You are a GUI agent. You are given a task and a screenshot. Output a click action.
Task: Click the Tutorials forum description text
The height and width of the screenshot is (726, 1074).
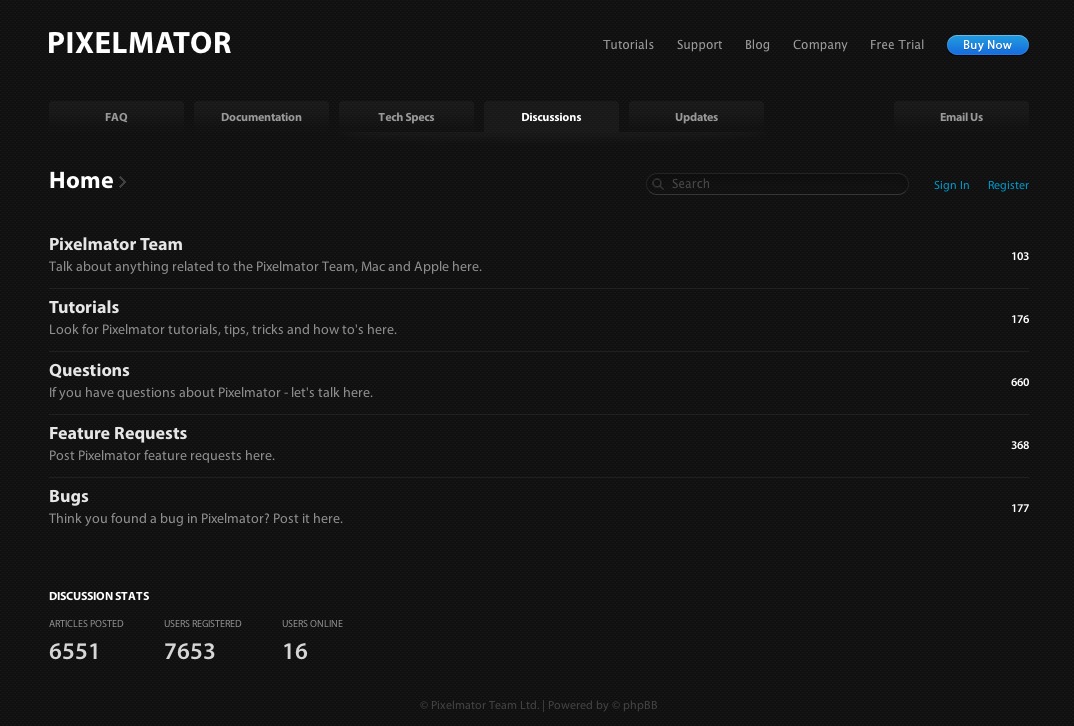[x=223, y=329]
